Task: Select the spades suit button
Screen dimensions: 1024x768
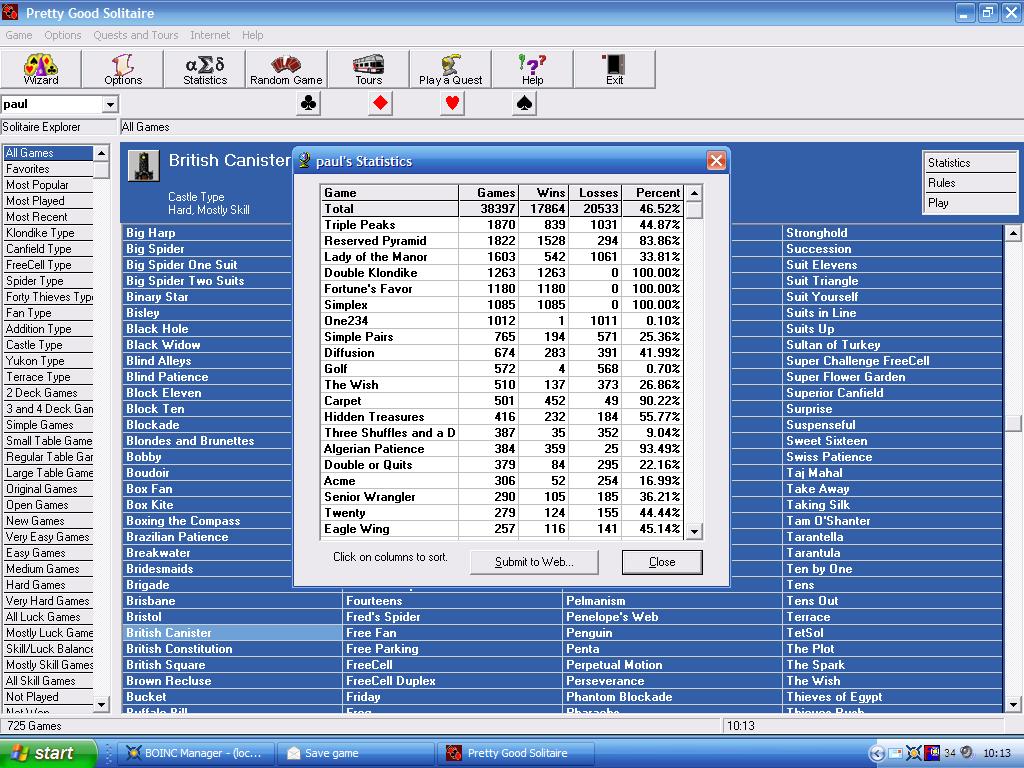Action: (524, 103)
